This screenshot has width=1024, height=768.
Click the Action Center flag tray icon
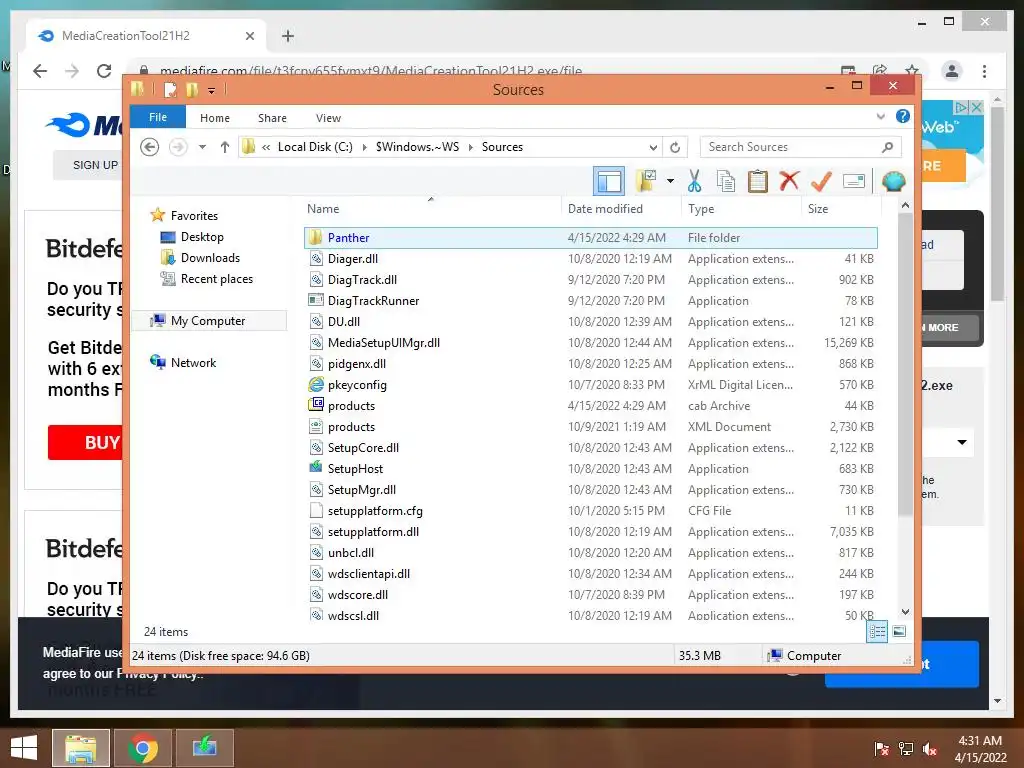[x=881, y=748]
